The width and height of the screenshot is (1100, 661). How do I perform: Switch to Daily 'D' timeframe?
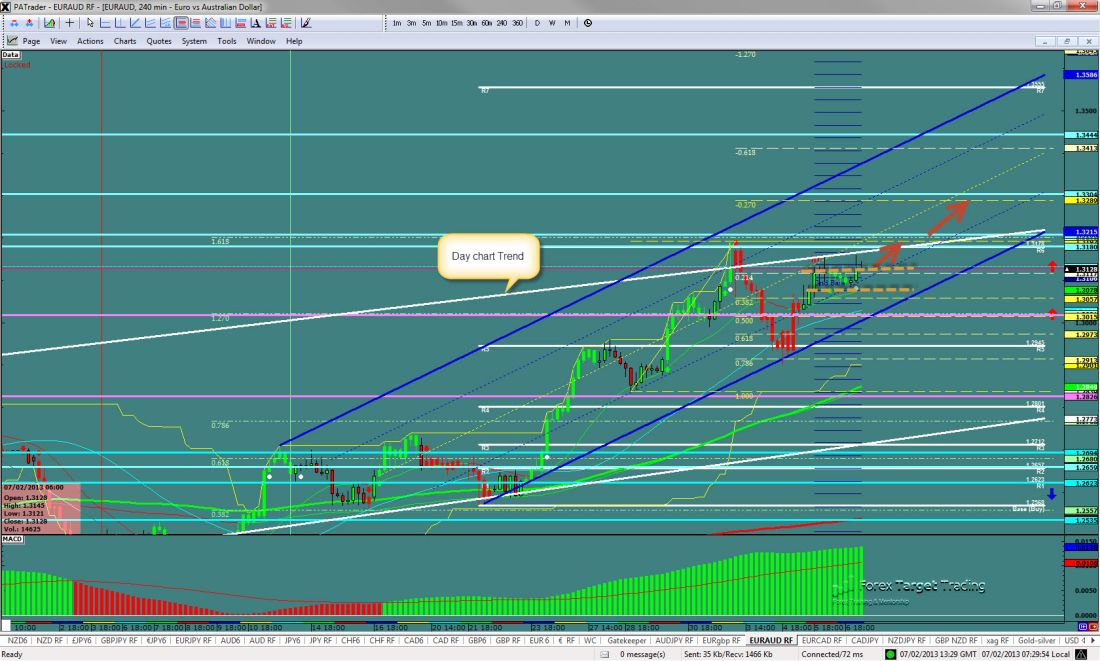(x=538, y=23)
